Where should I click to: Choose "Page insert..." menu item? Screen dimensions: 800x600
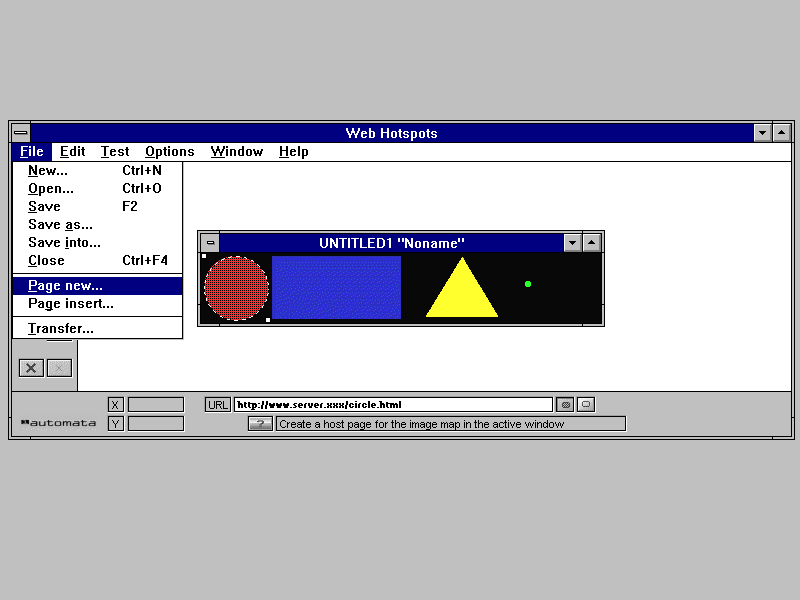coord(70,304)
